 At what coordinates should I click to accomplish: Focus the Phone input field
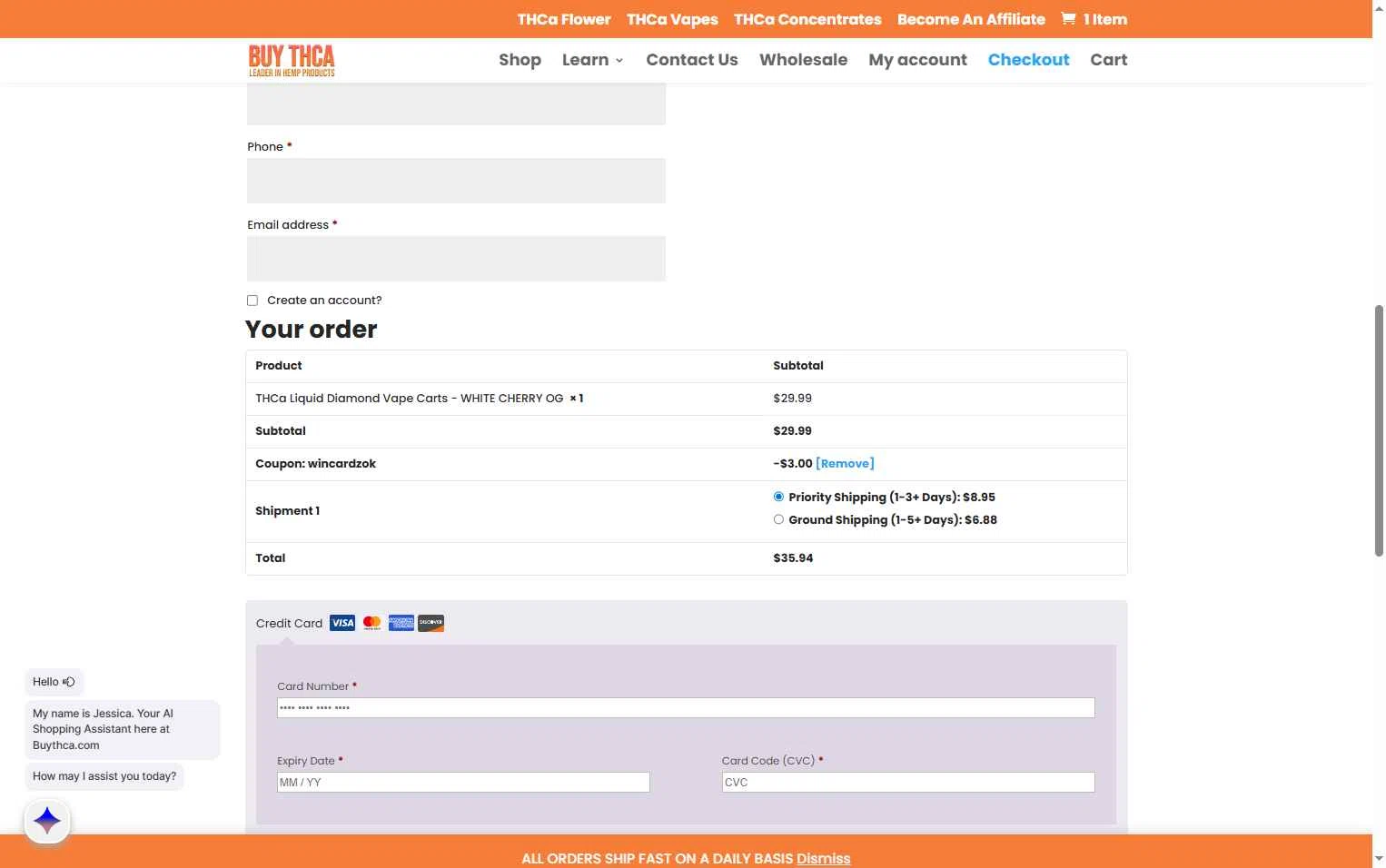pyautogui.click(x=456, y=181)
